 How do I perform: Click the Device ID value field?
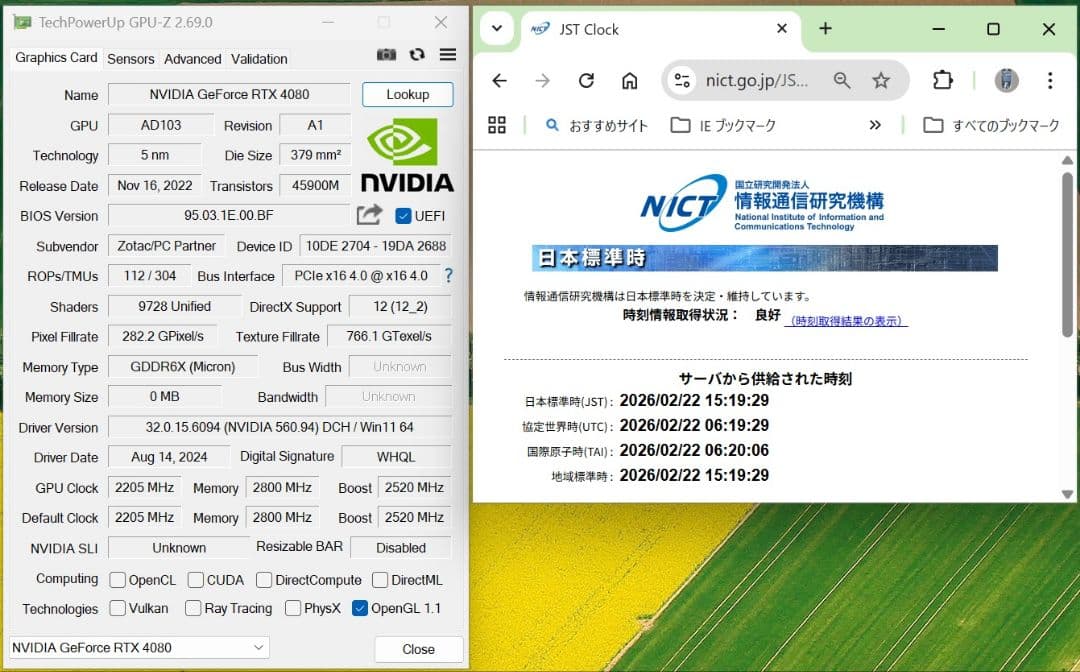pos(375,246)
